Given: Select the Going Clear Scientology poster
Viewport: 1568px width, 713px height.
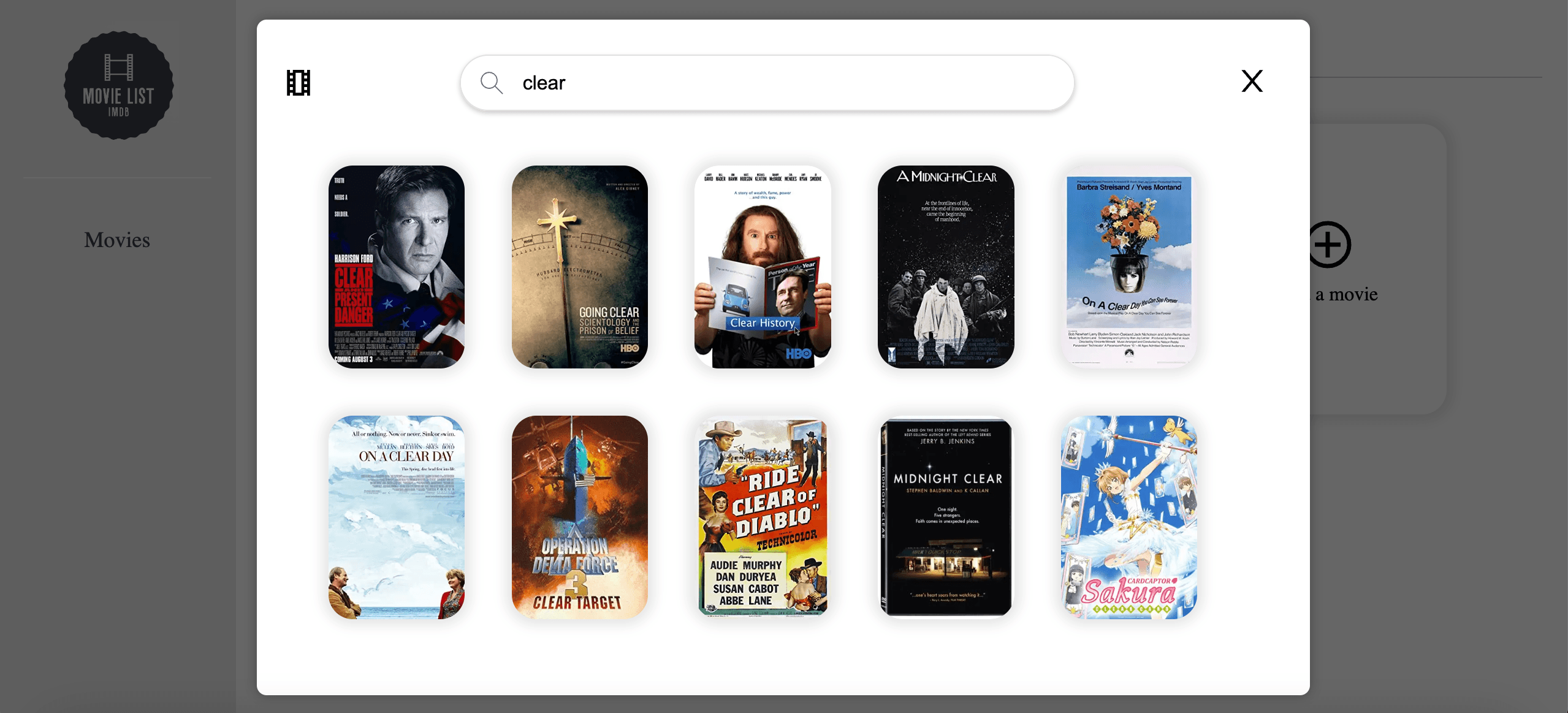Looking at the screenshot, I should (x=580, y=267).
